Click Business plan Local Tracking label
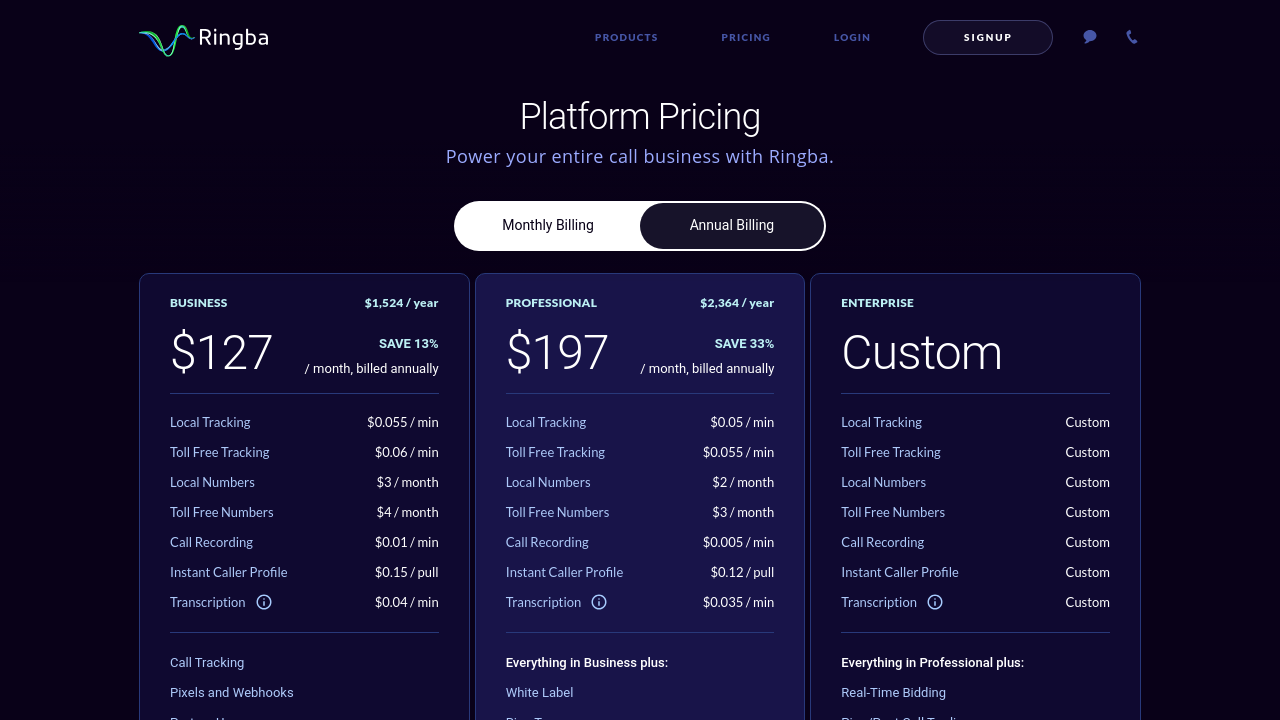Viewport: 1280px width, 720px height. point(210,422)
